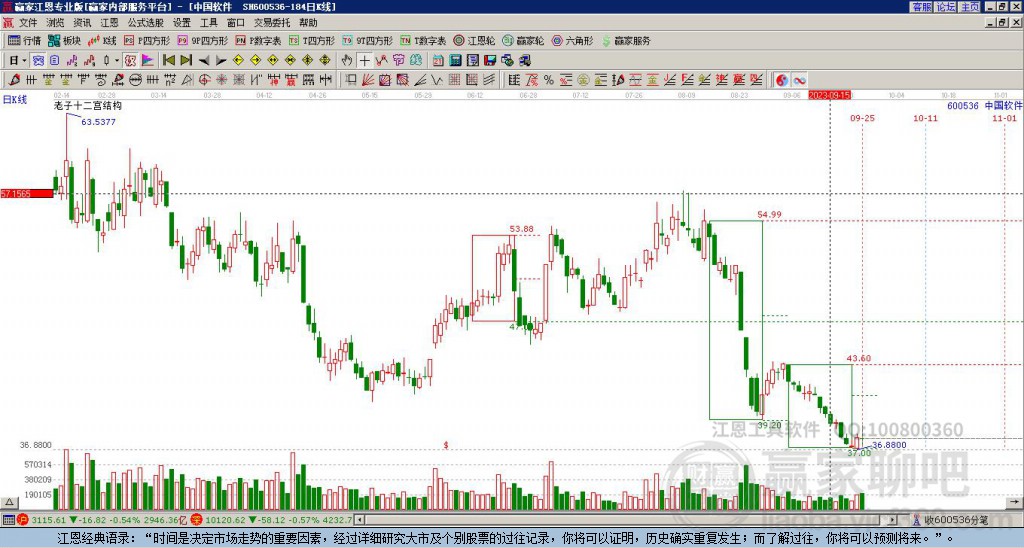Click the 主页 homepage link
The height and width of the screenshot is (548, 1024).
(970, 7)
